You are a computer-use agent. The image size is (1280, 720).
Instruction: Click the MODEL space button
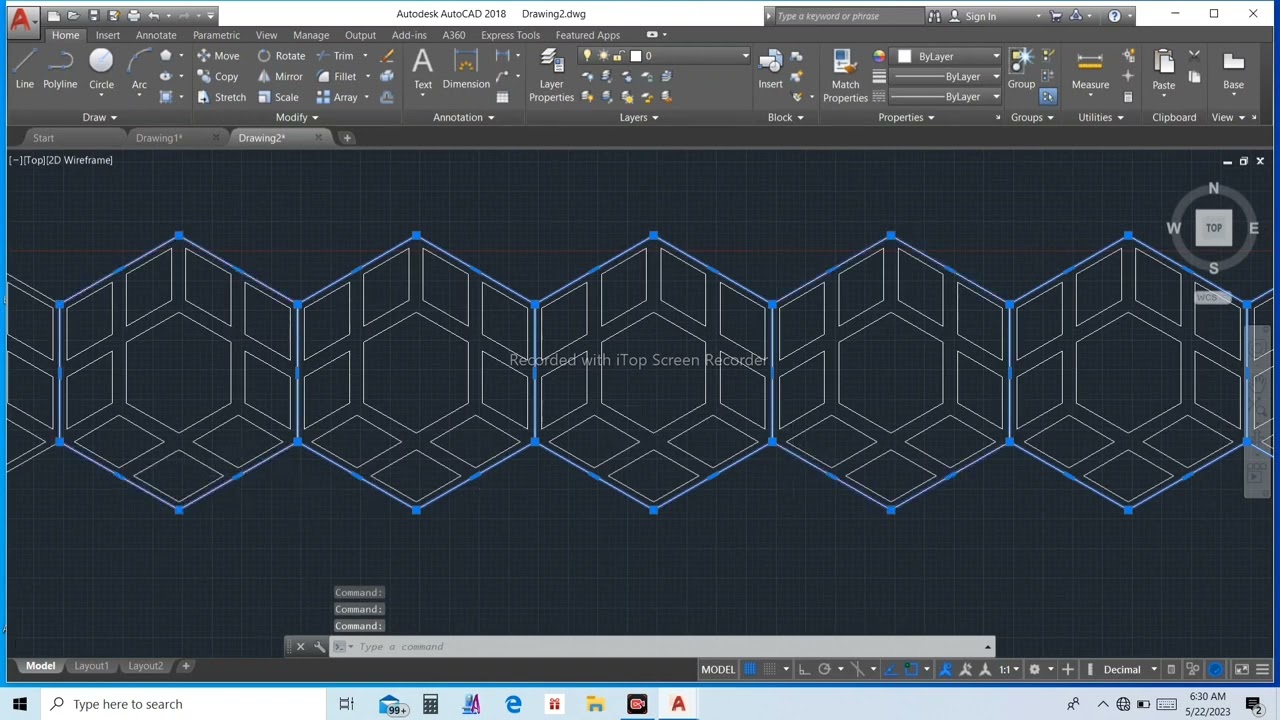(x=718, y=669)
